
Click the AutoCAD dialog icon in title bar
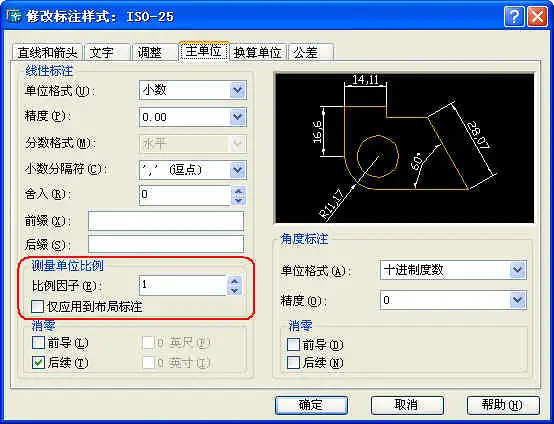14,16
